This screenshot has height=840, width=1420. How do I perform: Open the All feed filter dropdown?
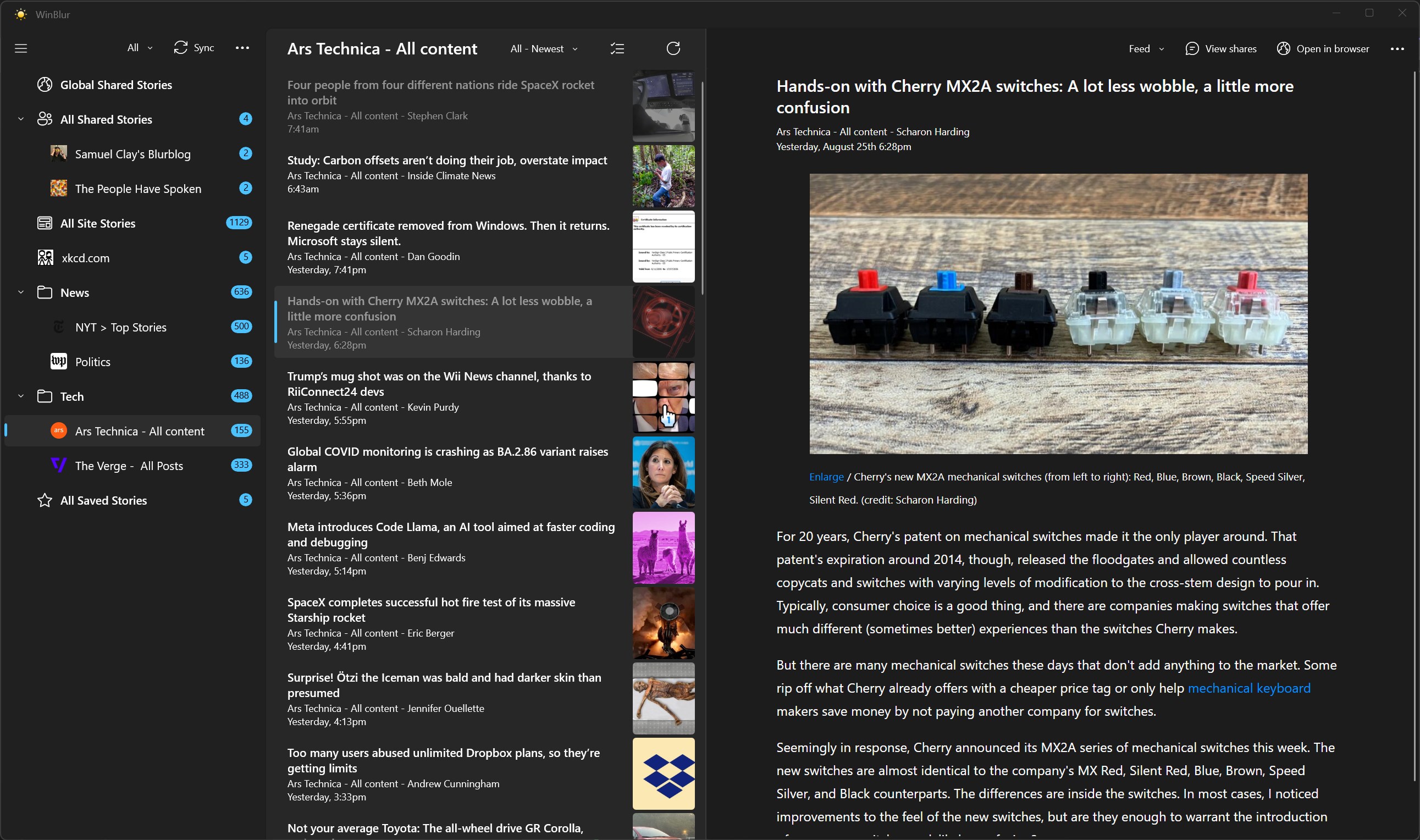click(x=140, y=48)
